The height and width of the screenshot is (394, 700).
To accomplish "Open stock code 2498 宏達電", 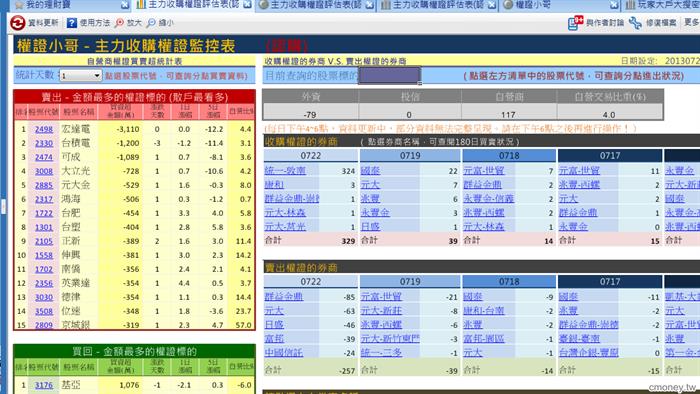I will [44, 129].
